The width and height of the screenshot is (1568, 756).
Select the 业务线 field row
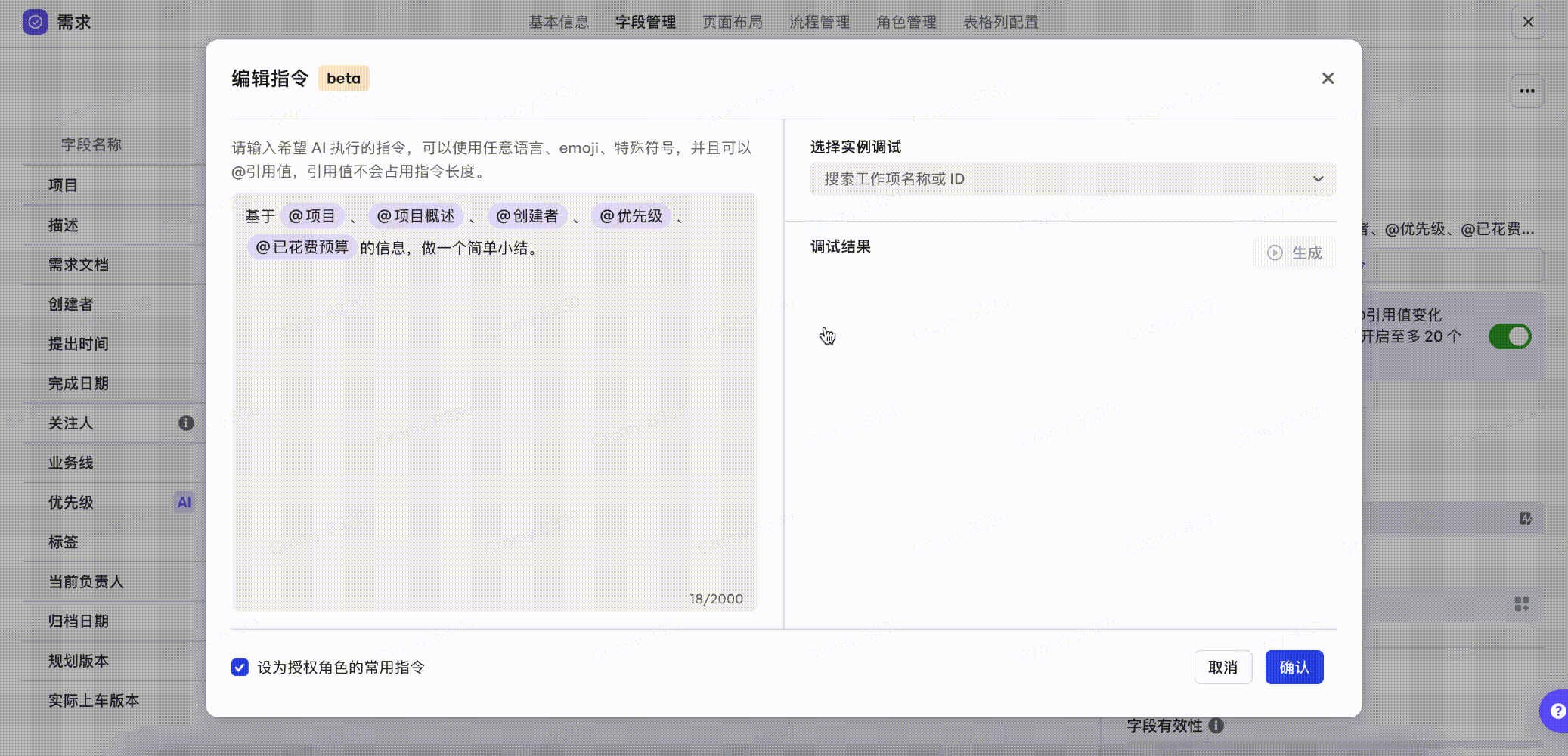tap(113, 463)
